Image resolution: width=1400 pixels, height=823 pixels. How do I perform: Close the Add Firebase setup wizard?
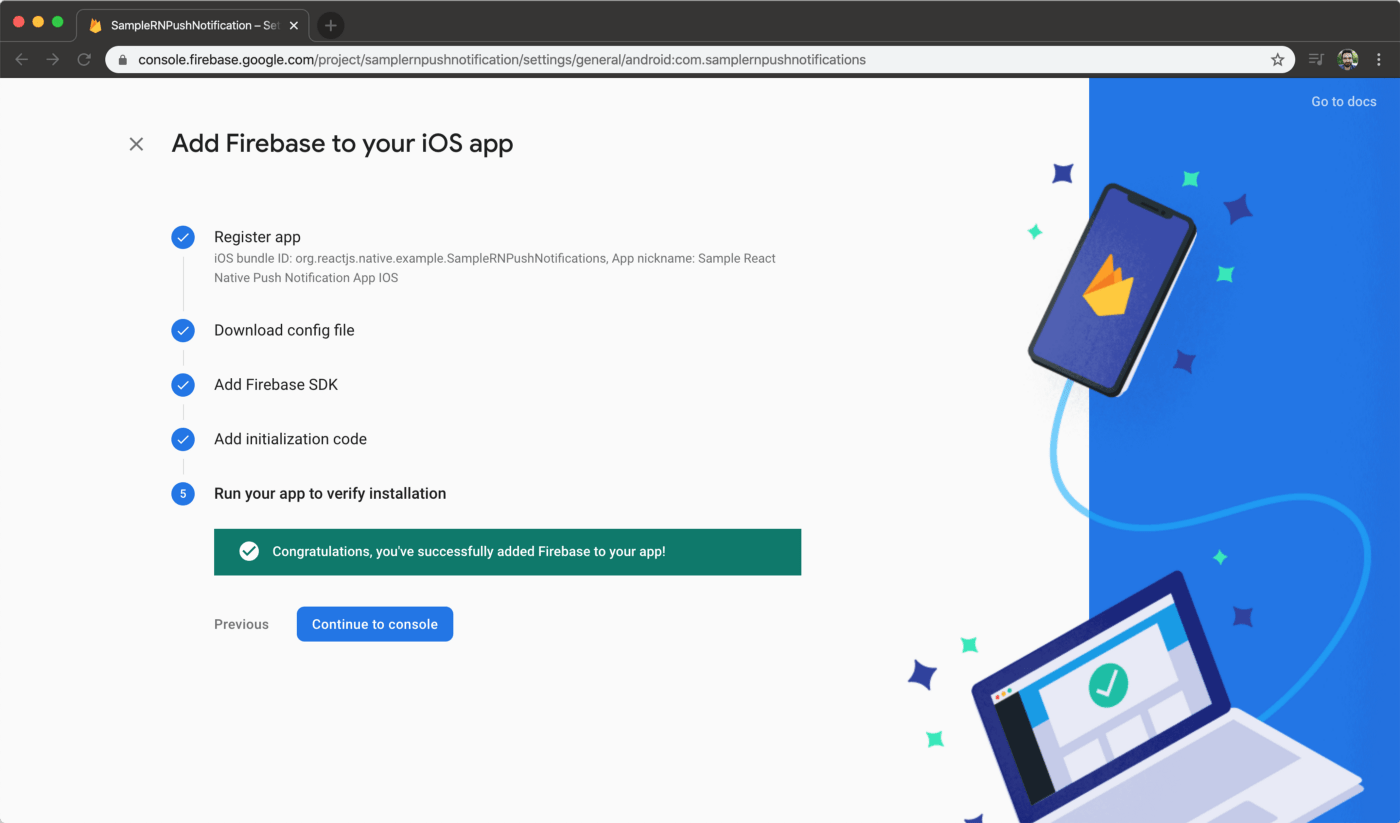136,144
